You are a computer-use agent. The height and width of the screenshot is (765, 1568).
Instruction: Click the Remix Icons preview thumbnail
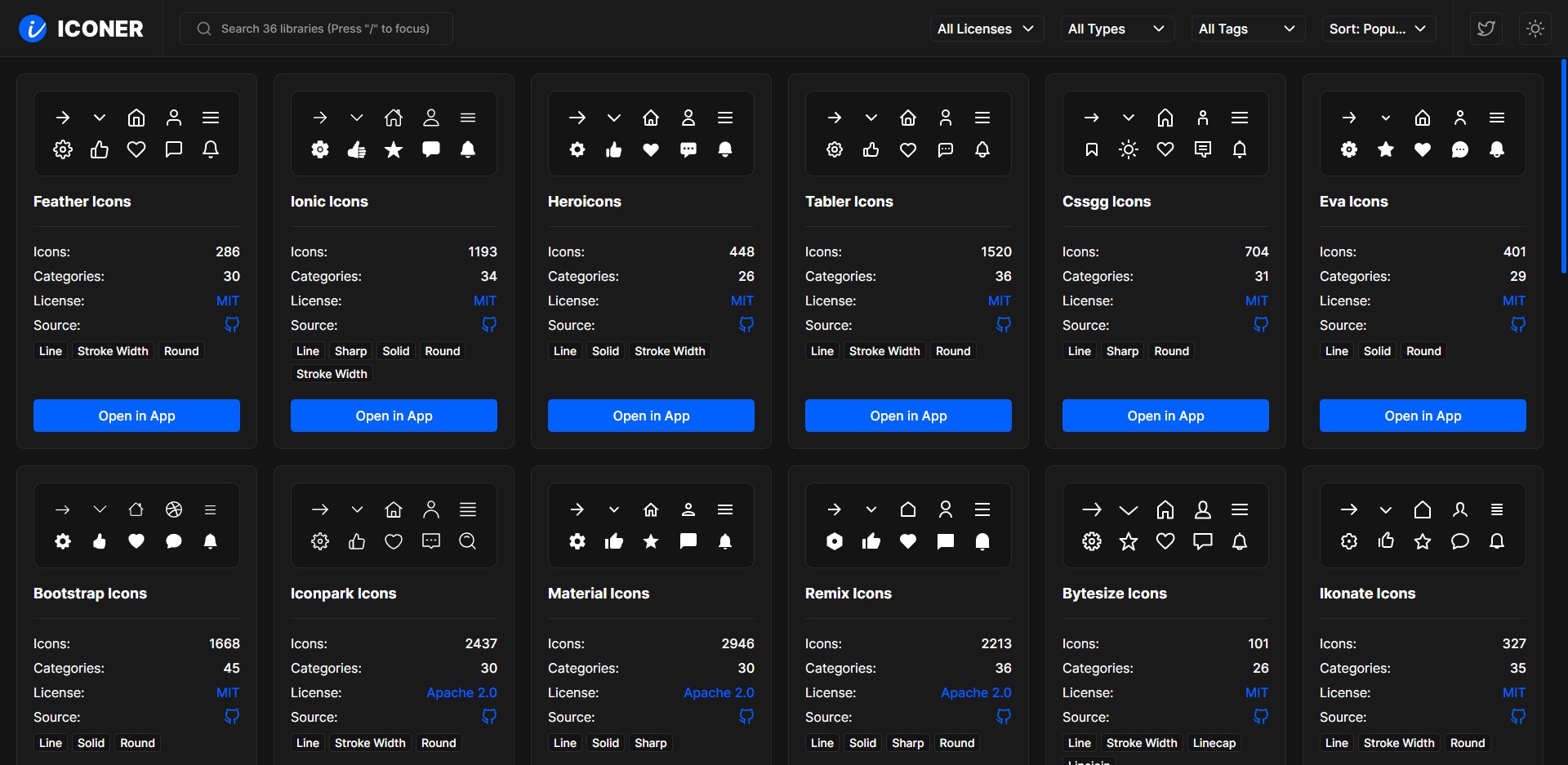(908, 525)
